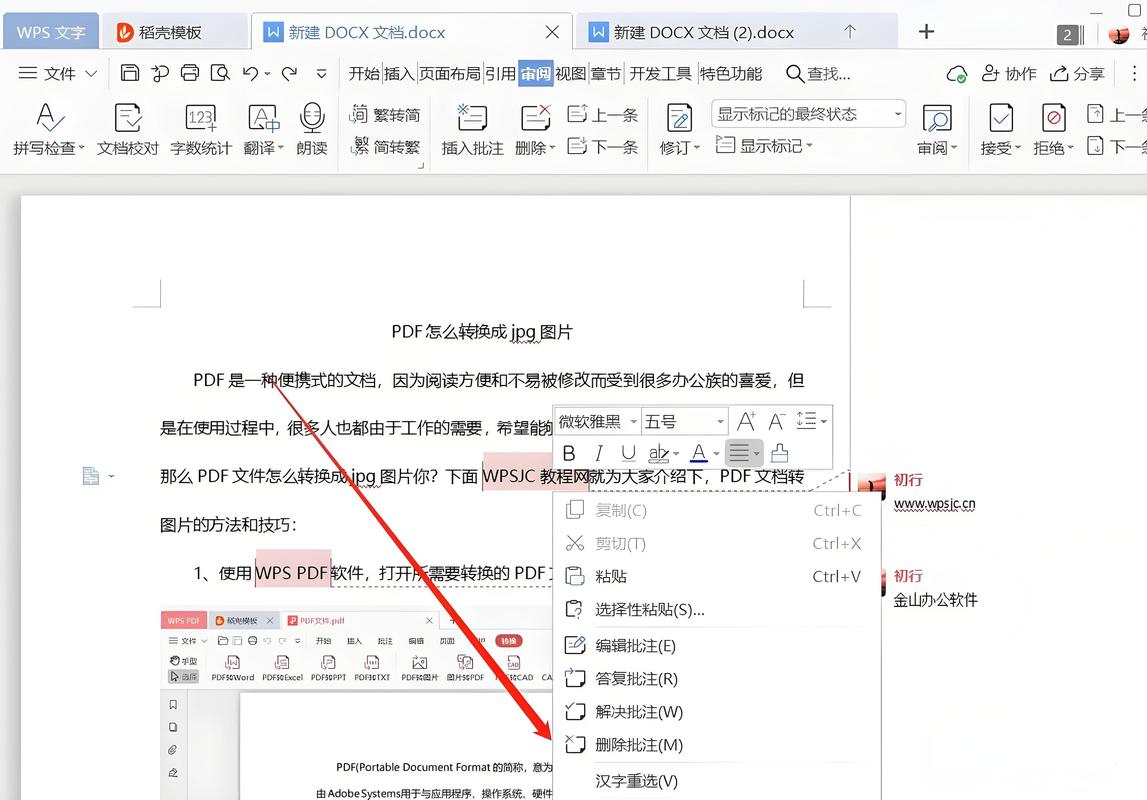This screenshot has width=1147, height=800.
Task: Click the 金山办公软件 comment text
Action: pyautogui.click(x=935, y=600)
